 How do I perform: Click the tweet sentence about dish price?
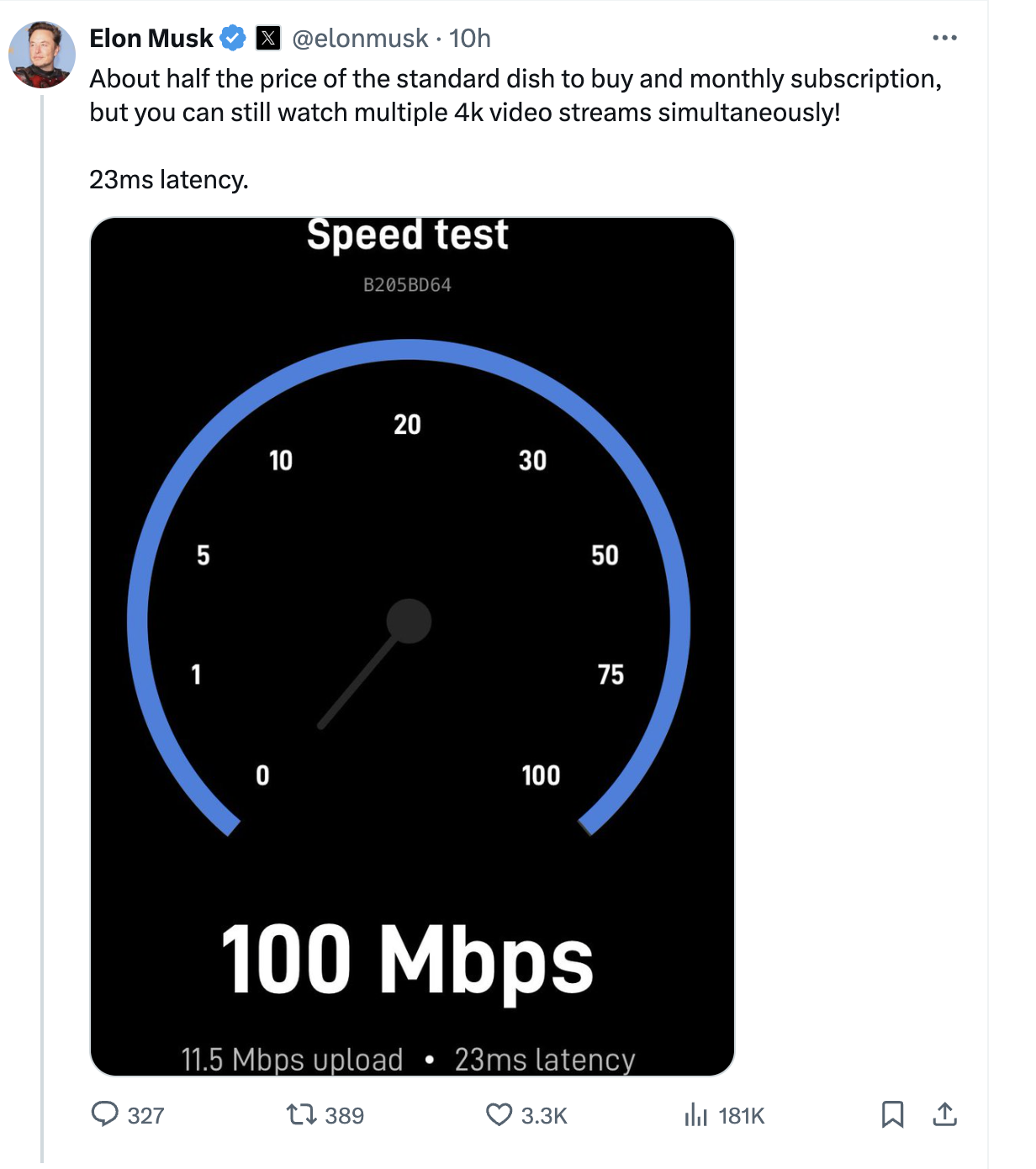coord(515,79)
